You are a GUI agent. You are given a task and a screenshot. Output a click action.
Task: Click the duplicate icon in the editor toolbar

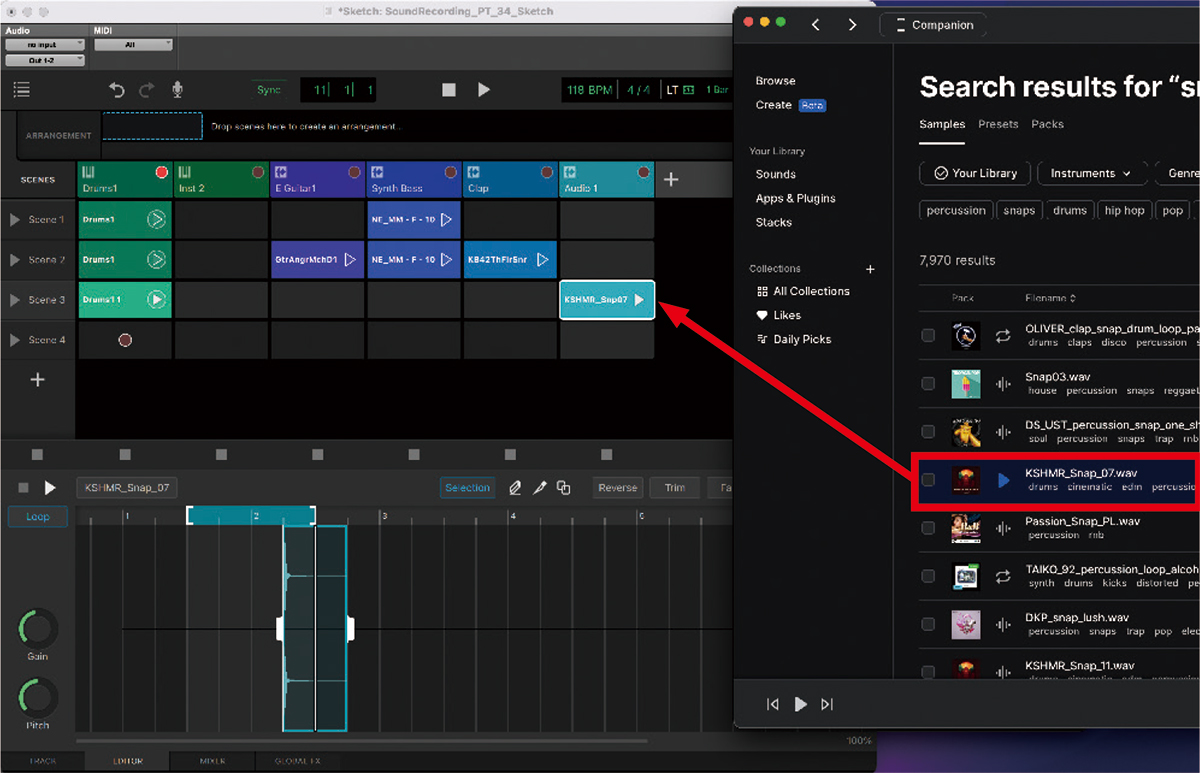click(x=563, y=488)
